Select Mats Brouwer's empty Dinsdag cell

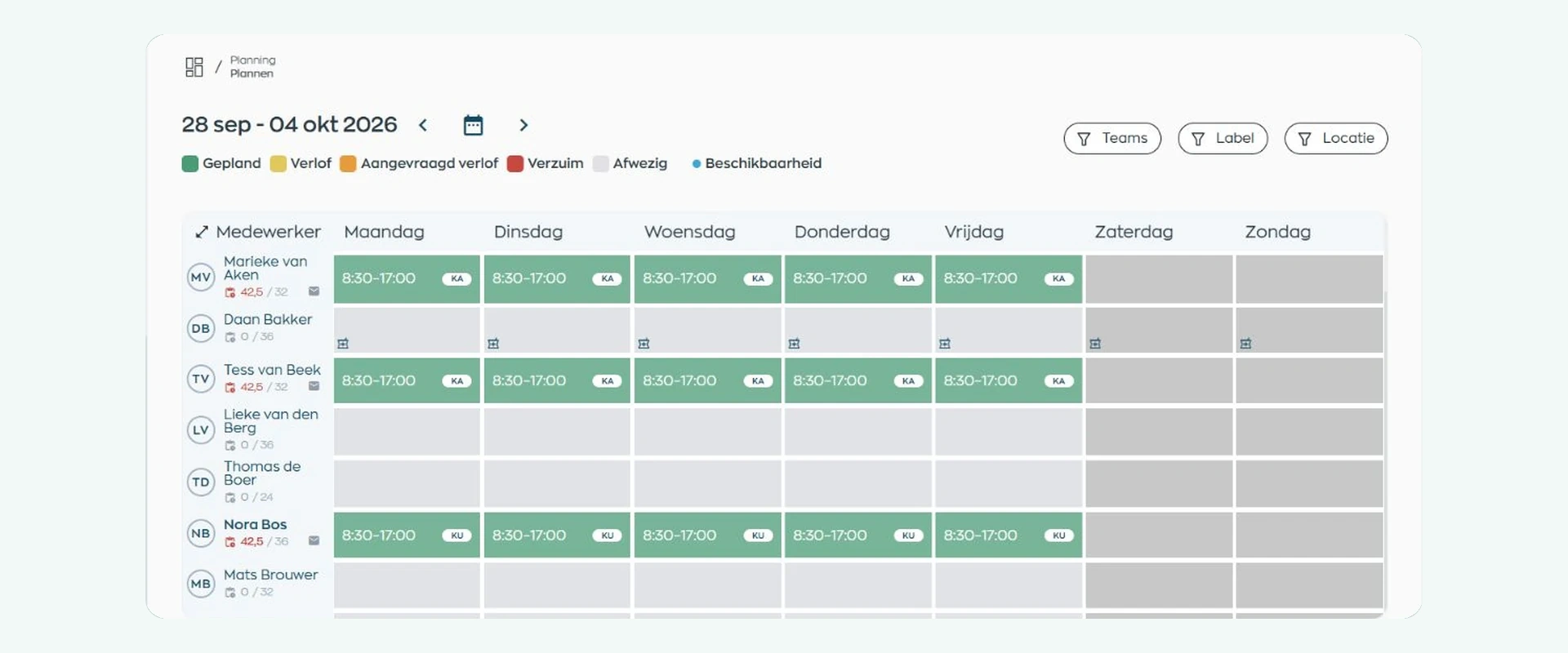pos(557,584)
